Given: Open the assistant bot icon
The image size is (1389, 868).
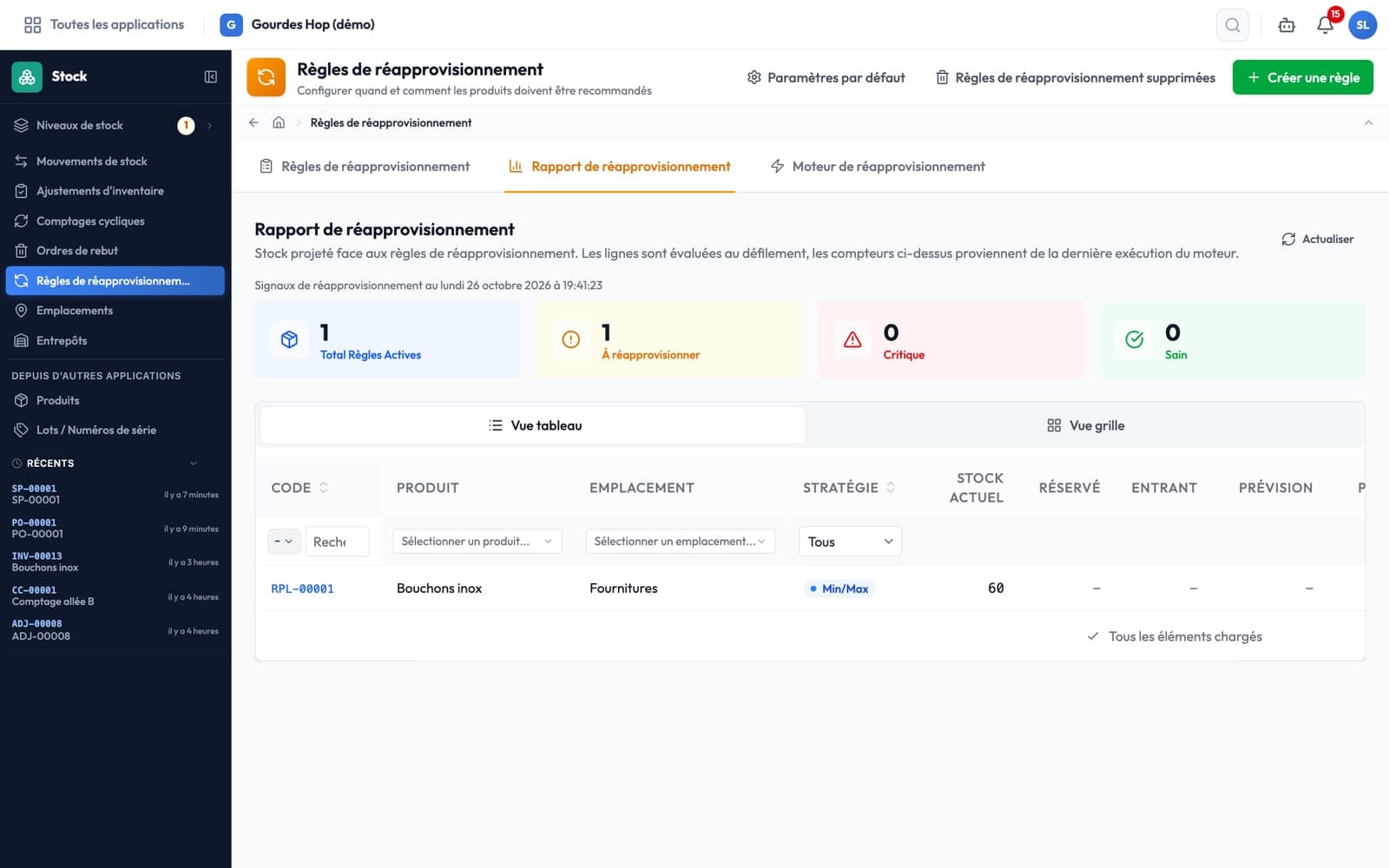Looking at the screenshot, I should (1287, 25).
